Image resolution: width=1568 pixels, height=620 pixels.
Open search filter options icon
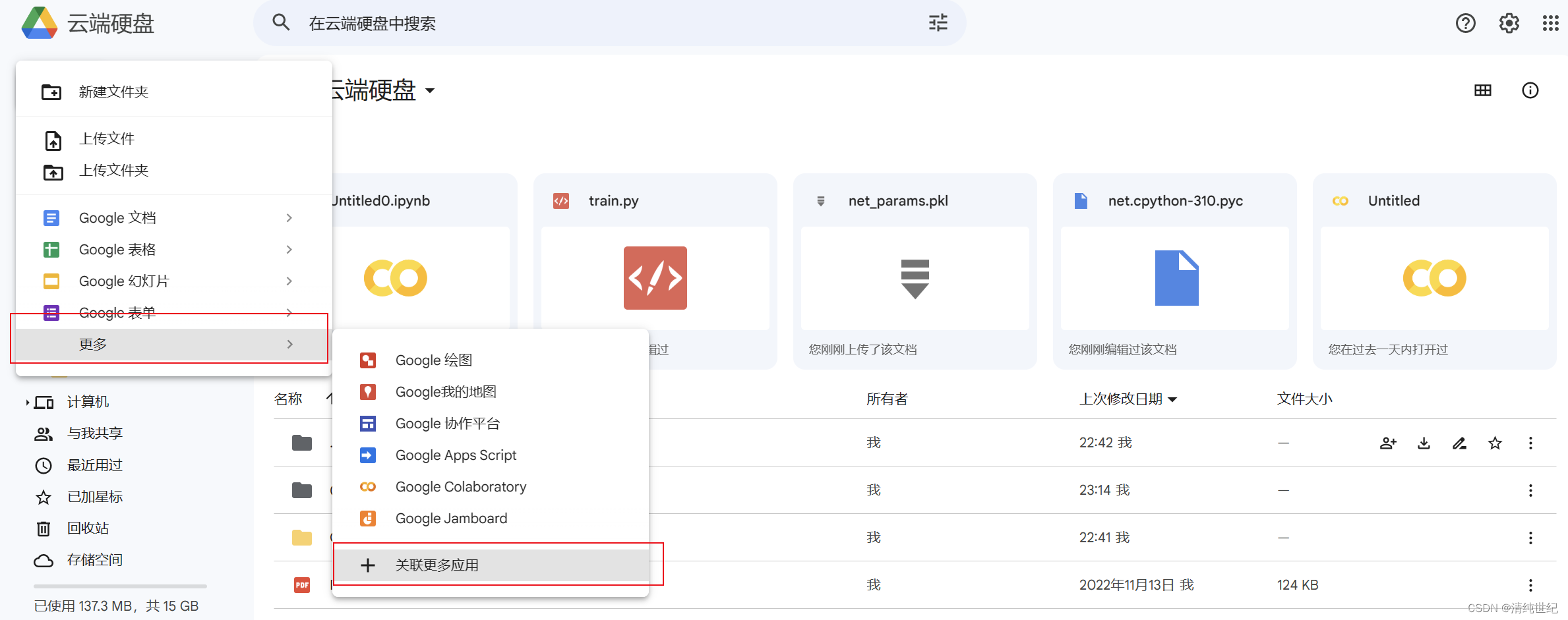pos(938,23)
